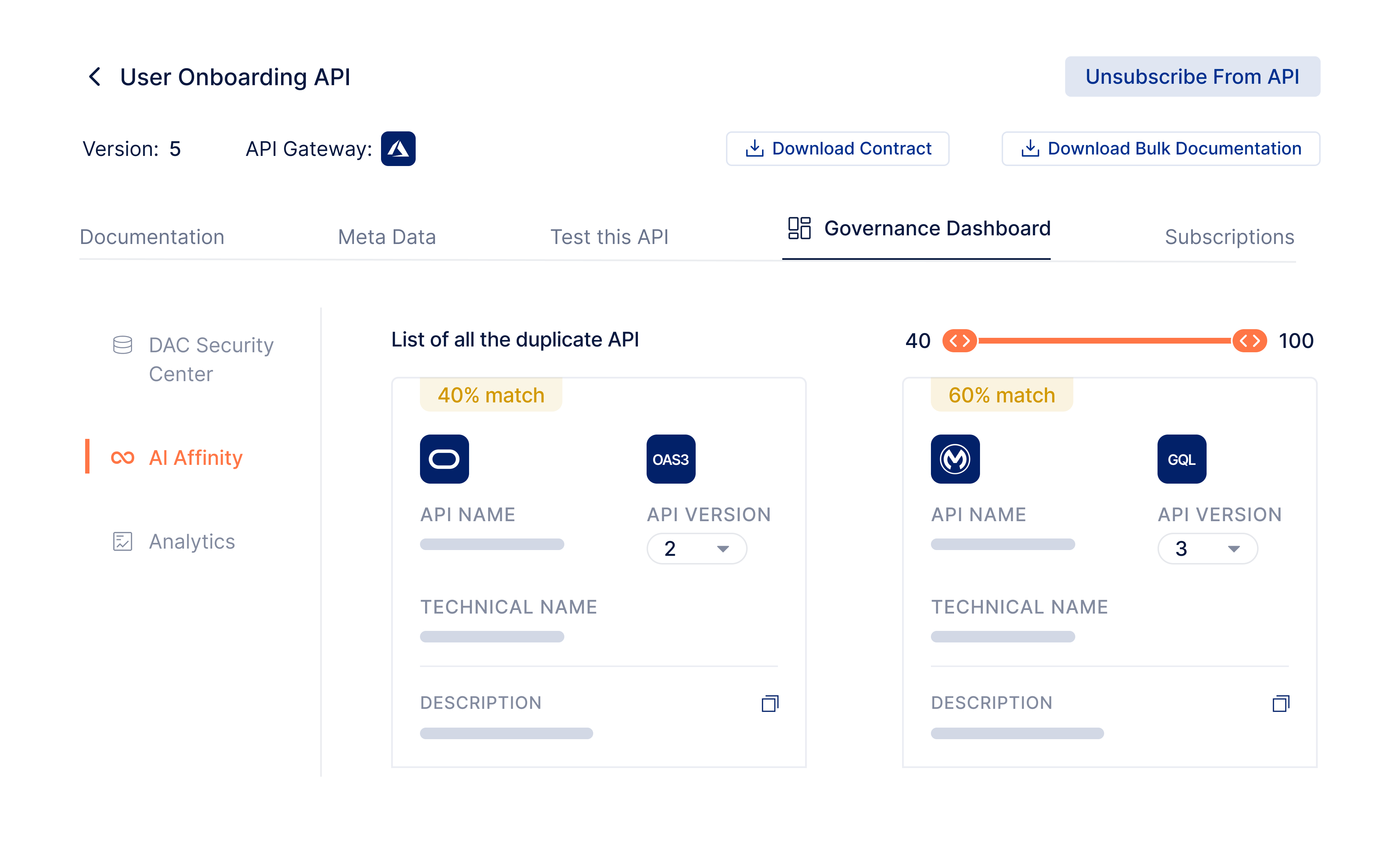Open the Test this API tab

[609, 237]
